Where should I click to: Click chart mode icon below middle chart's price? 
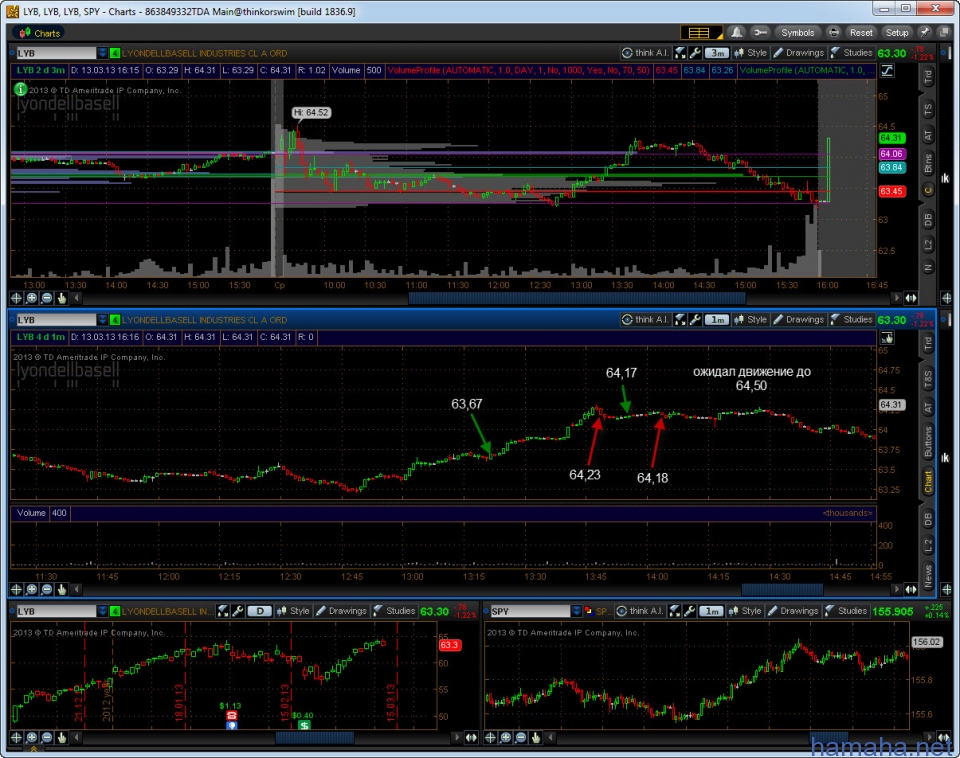[x=887, y=337]
